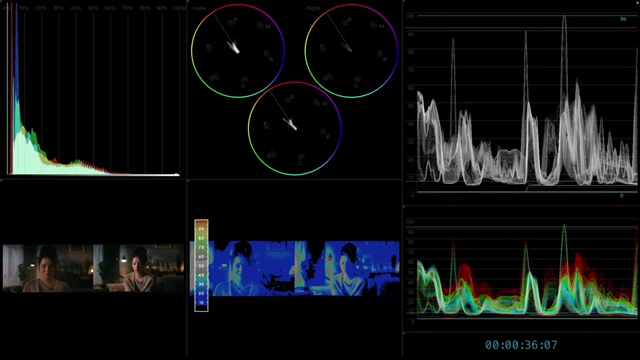The height and width of the screenshot is (360, 640).
Task: Click the Highs label above the second vectorscope
Action: [x=313, y=8]
